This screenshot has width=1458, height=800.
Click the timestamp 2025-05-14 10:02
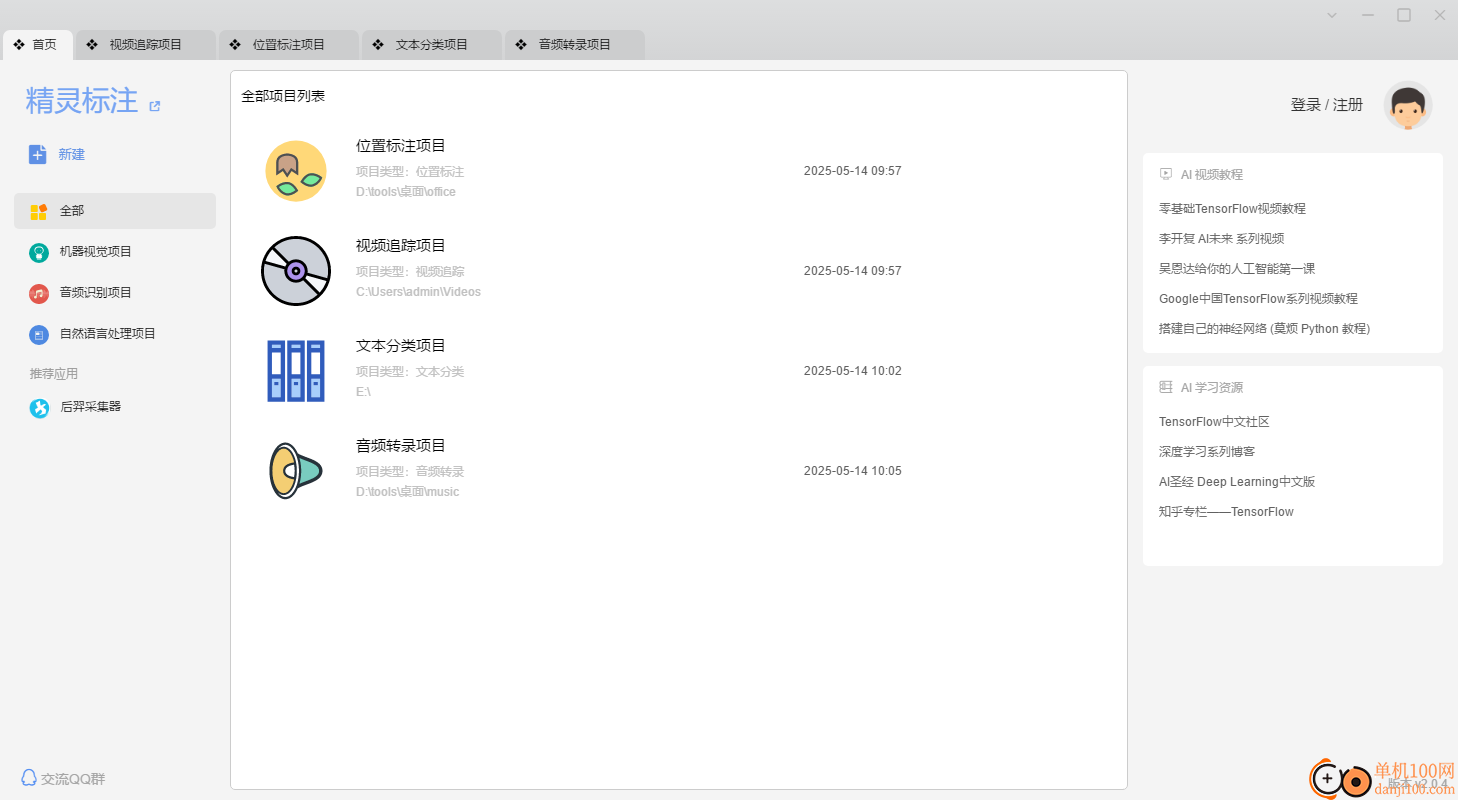coord(852,371)
